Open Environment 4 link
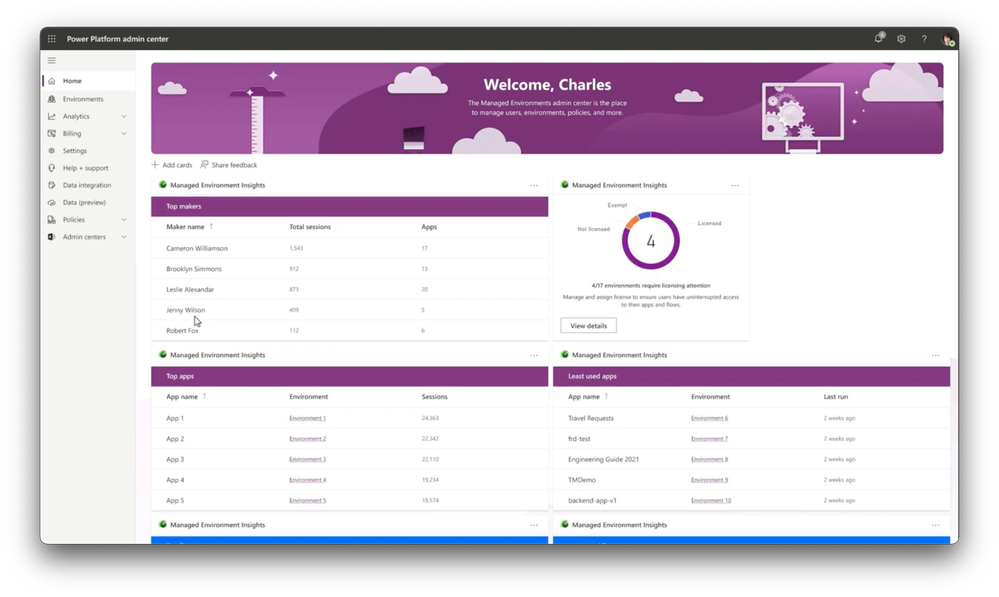 (307, 480)
